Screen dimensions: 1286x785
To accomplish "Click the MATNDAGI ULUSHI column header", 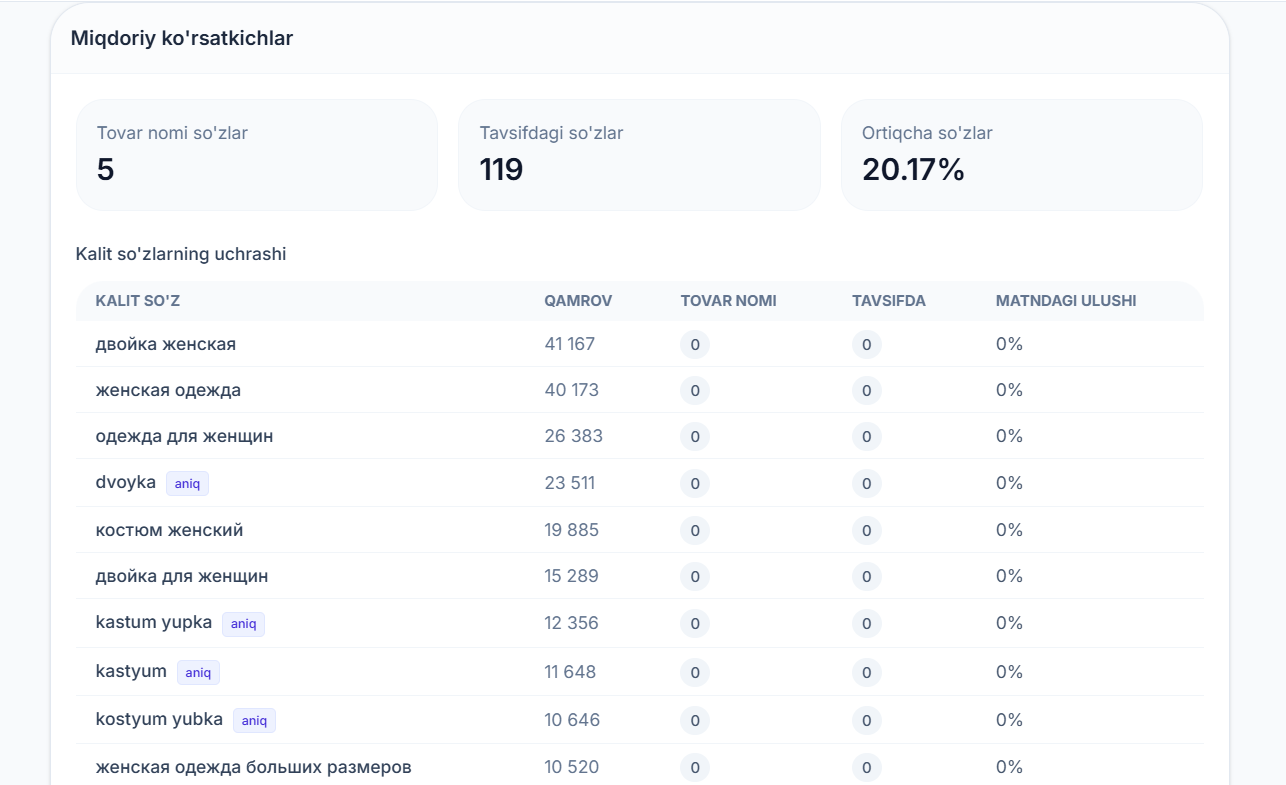I will coord(1066,301).
